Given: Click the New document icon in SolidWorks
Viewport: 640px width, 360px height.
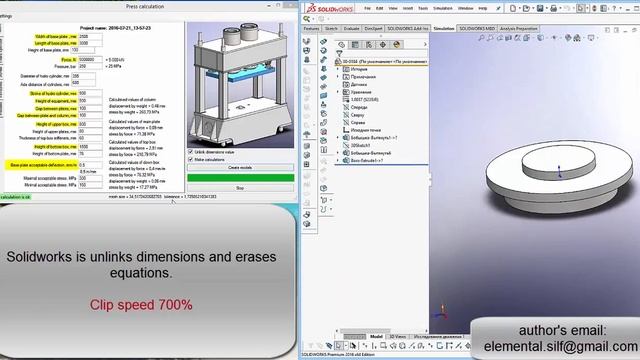Looking at the screenshot, I should (513, 8).
